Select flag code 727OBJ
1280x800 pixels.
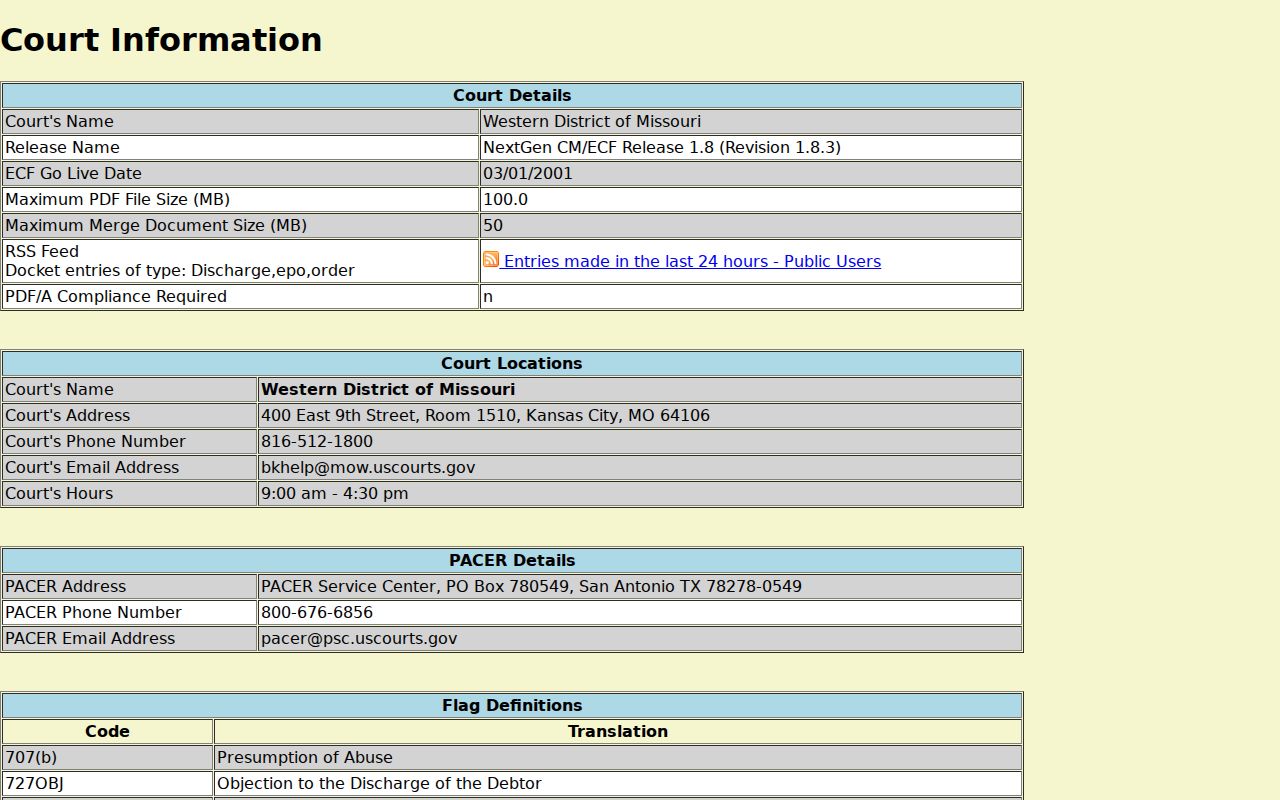pyautogui.click(x=34, y=783)
